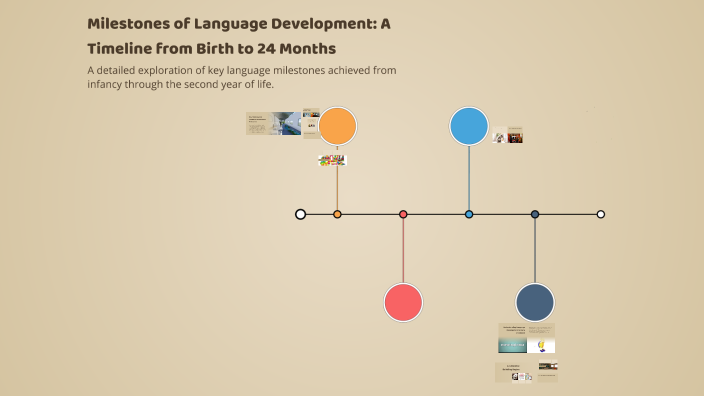704x396 pixels.
Task: Click the large dark navy topic circle
Action: point(535,302)
